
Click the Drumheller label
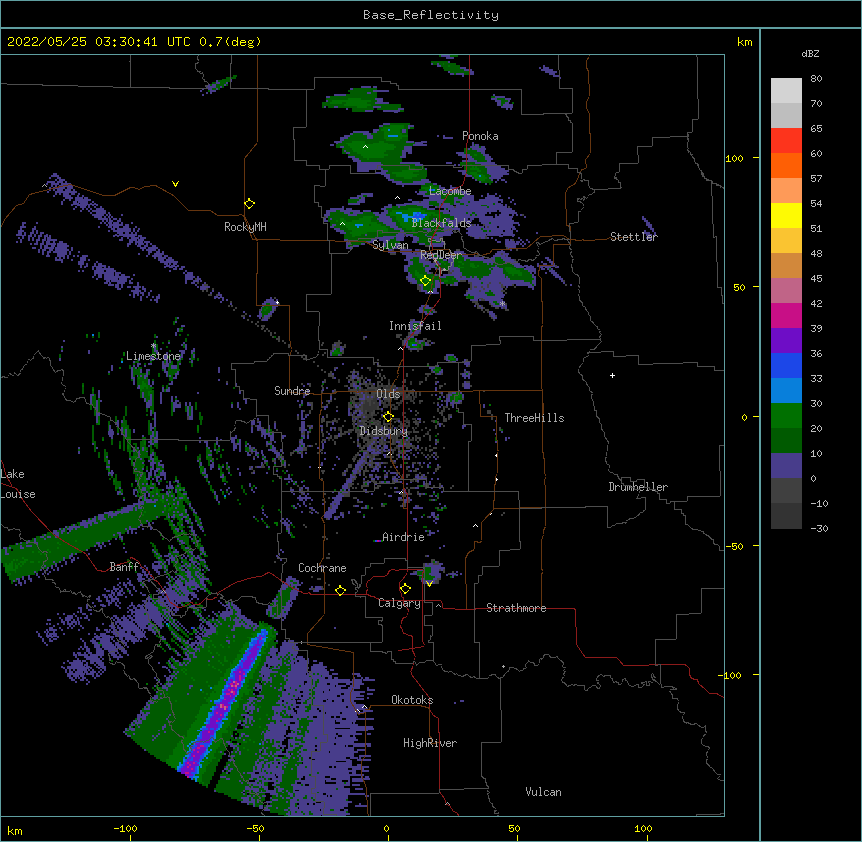click(638, 487)
